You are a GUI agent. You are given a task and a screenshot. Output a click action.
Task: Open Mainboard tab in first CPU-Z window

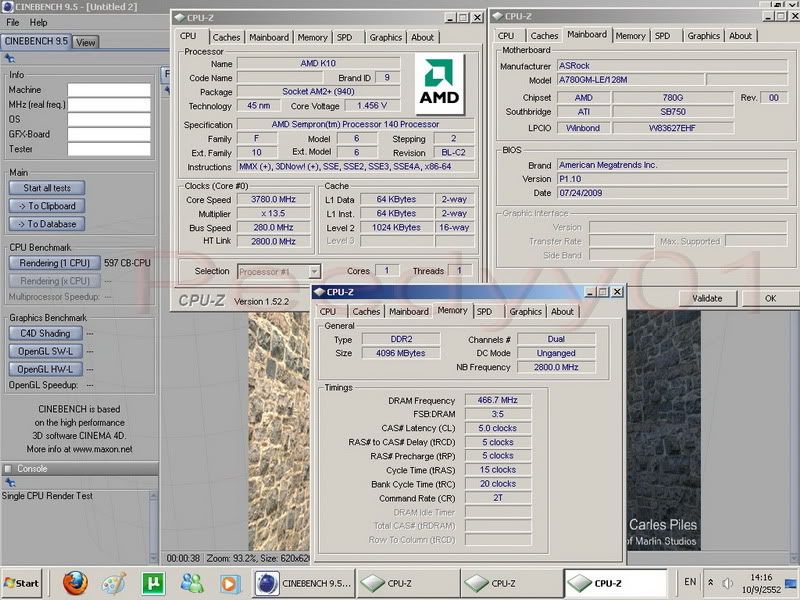[269, 37]
